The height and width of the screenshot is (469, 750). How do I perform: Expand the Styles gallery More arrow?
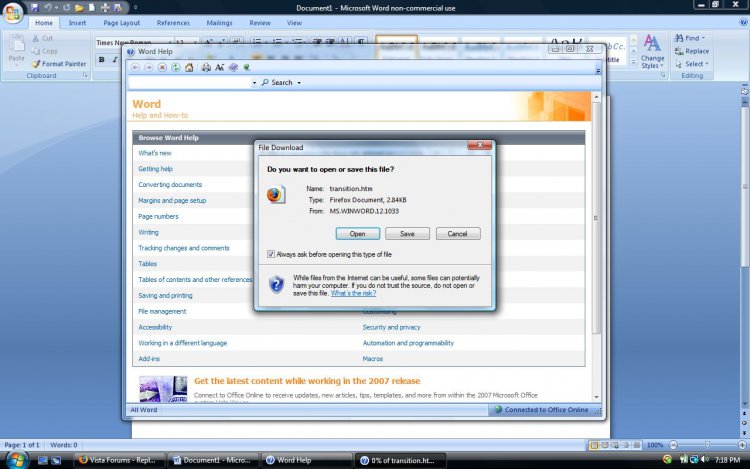point(633,62)
